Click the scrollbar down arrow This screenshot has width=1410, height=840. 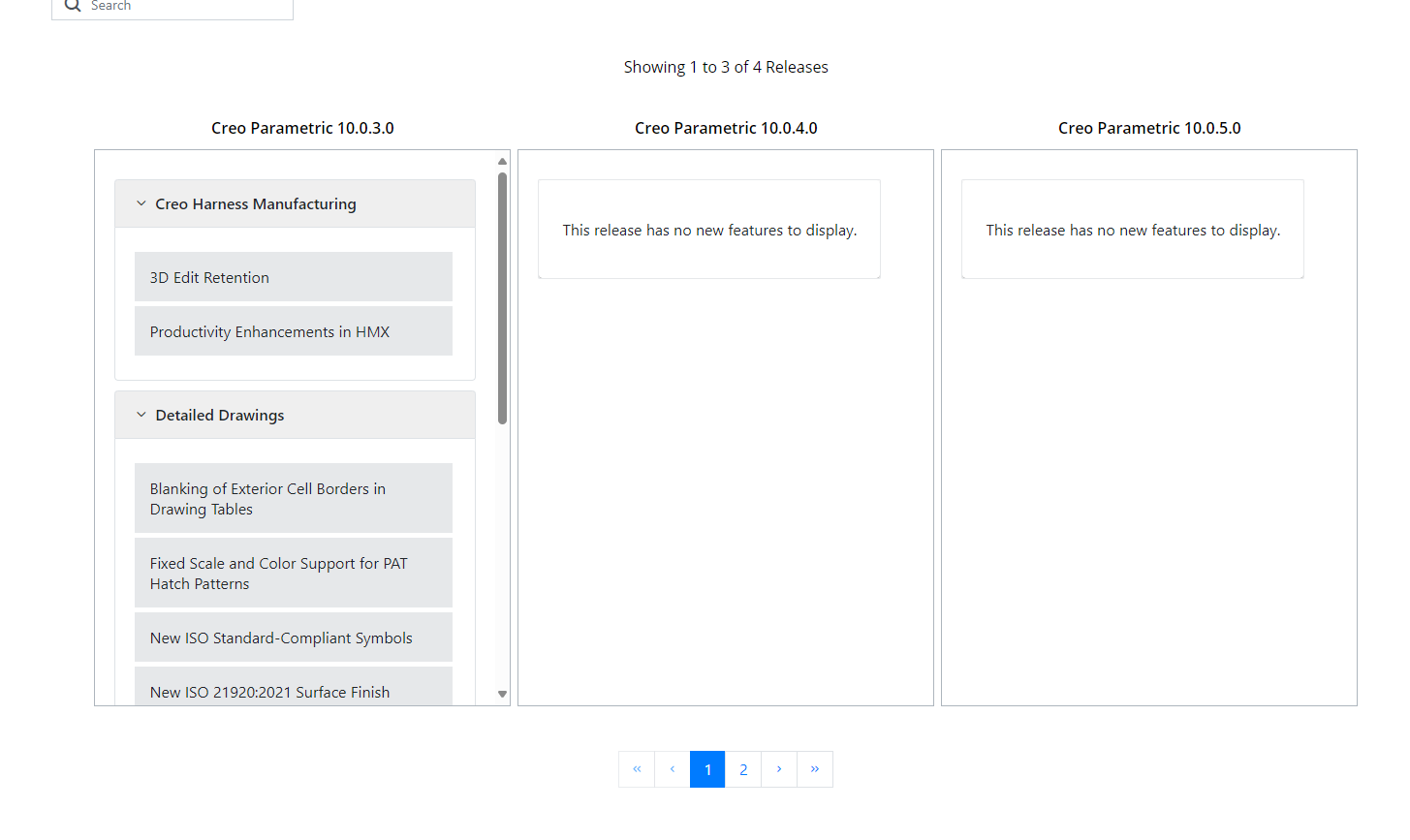coord(502,694)
